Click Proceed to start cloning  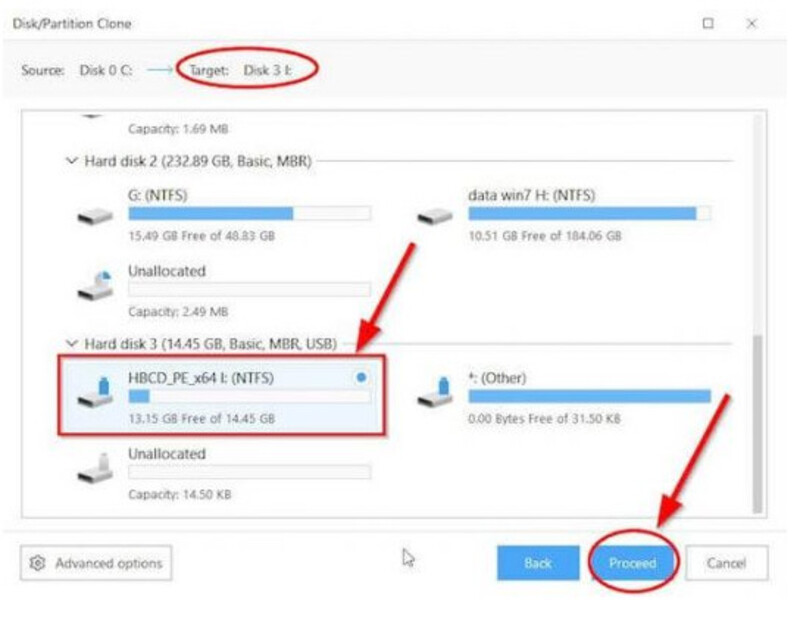pyautogui.click(x=633, y=563)
